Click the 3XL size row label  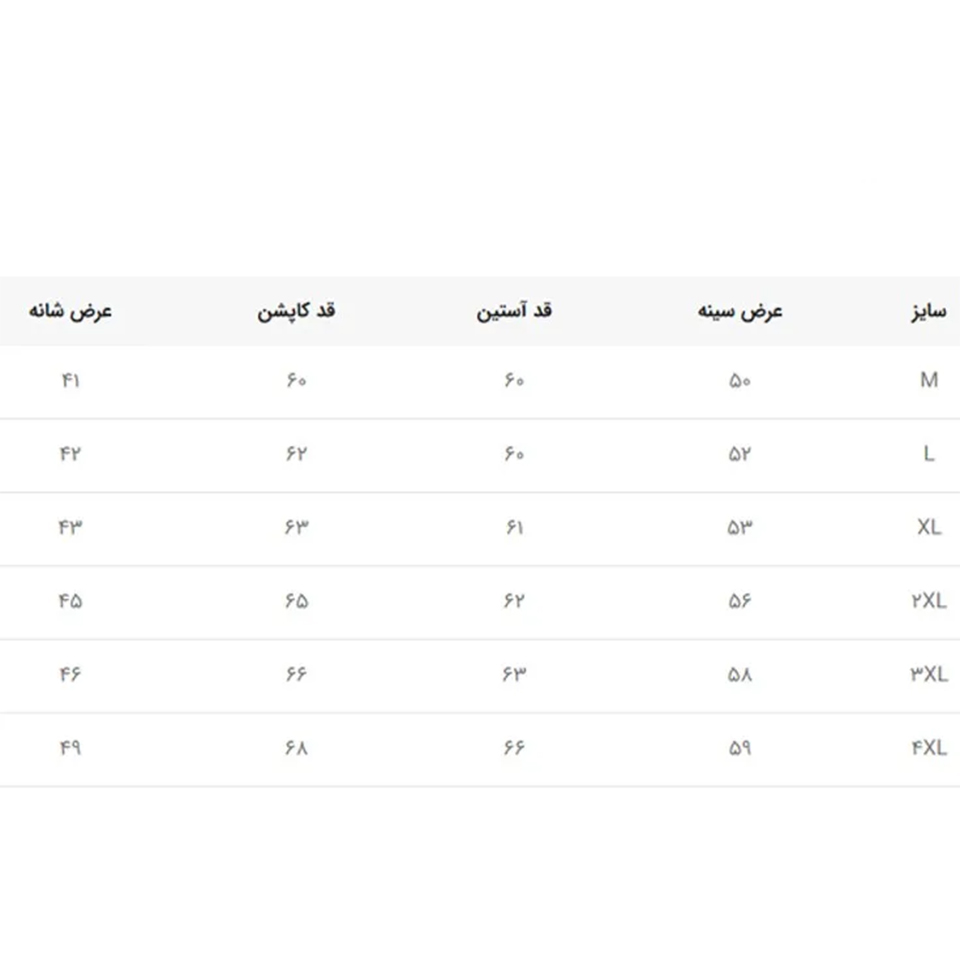(x=928, y=674)
